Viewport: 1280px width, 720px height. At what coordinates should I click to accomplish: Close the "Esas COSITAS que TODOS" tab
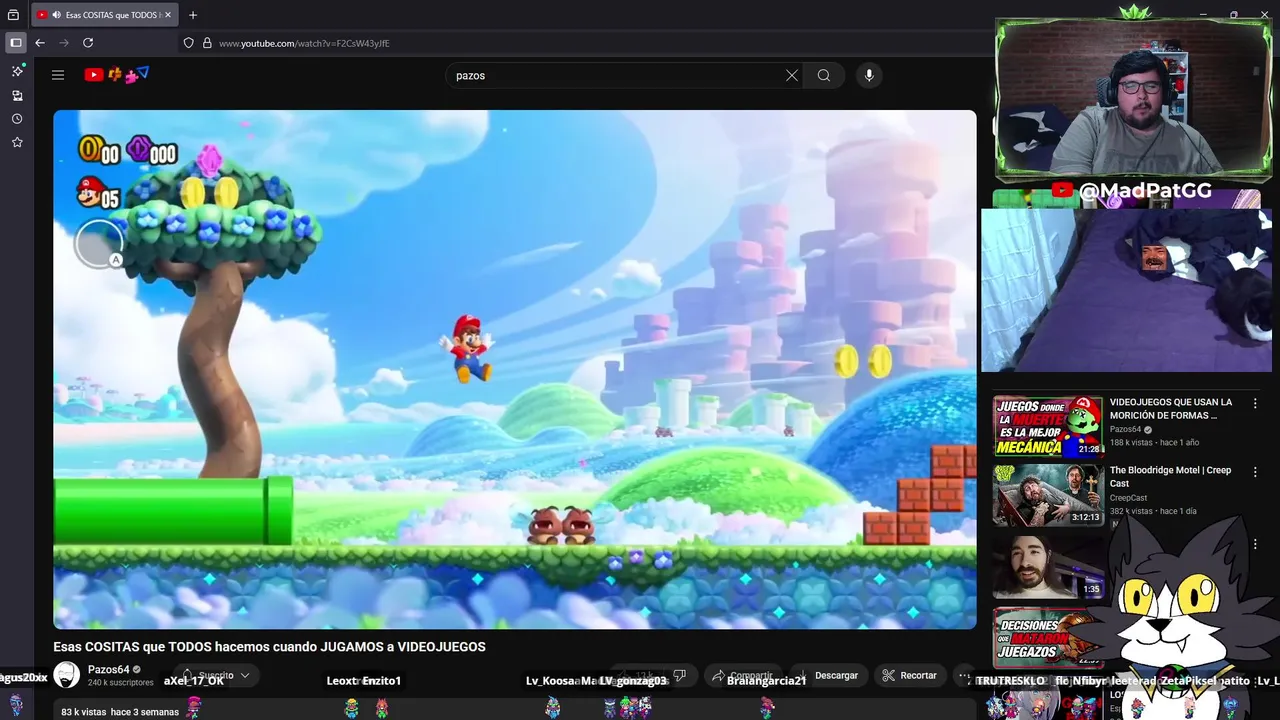point(168,15)
